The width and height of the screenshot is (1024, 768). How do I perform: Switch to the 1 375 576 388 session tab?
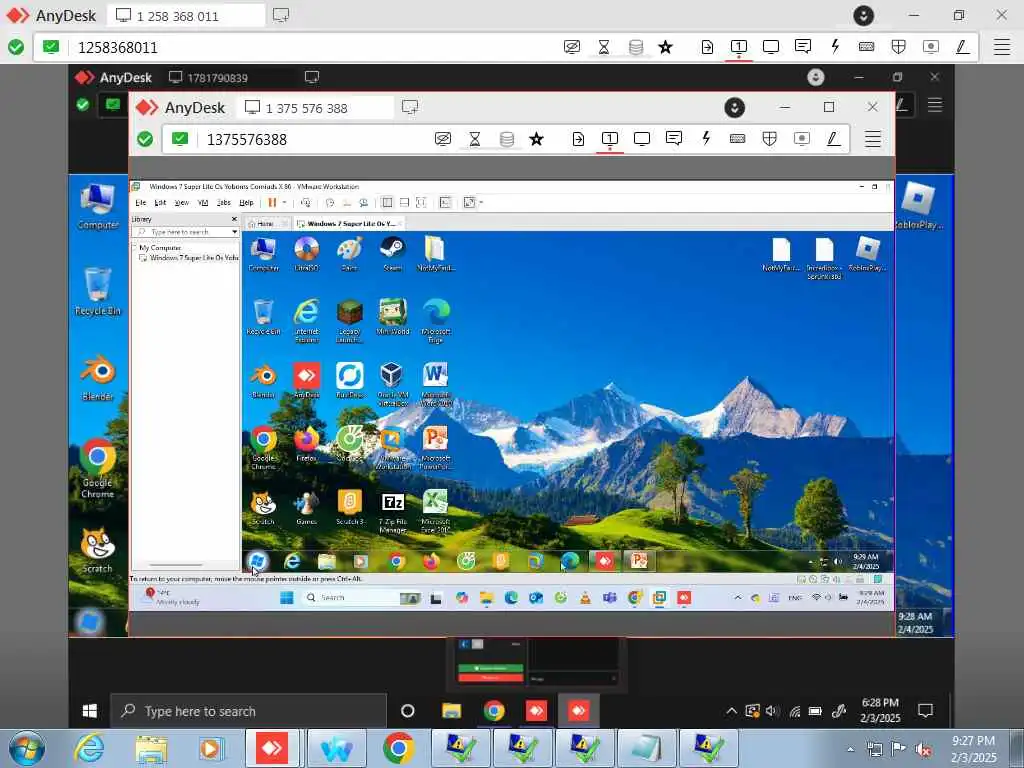315,108
